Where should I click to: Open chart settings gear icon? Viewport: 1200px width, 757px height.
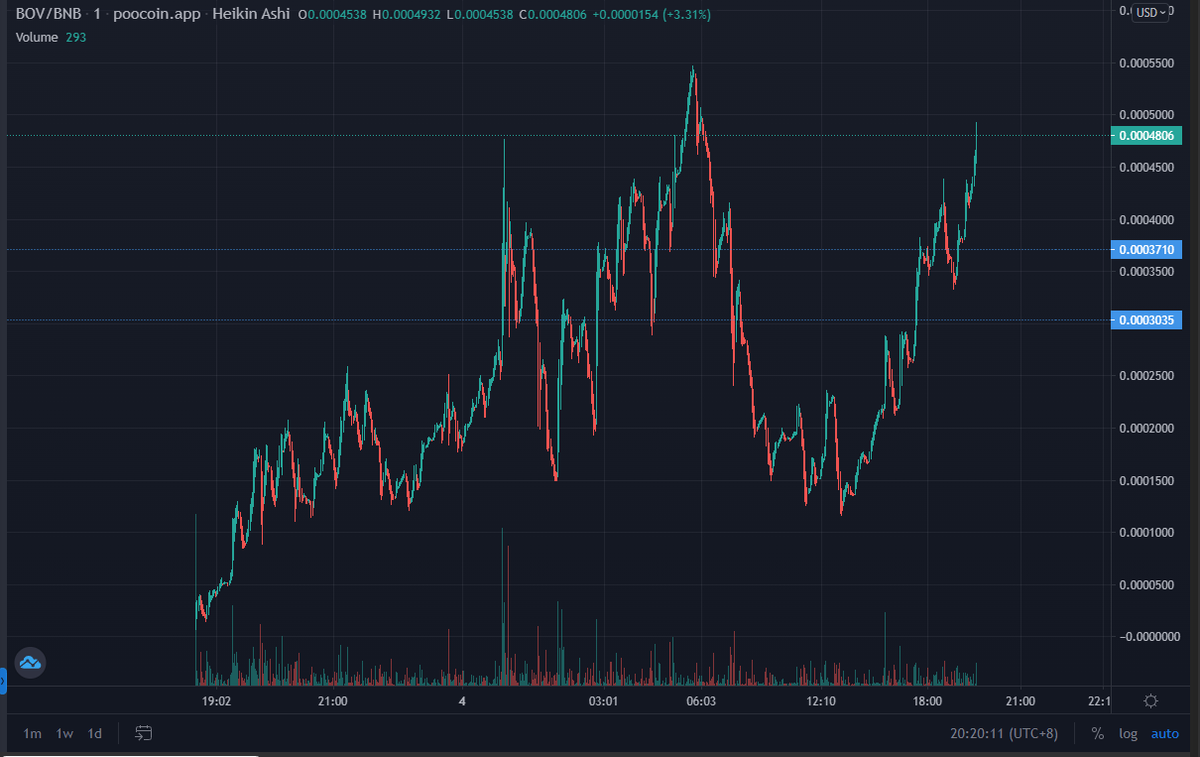tap(1150, 701)
